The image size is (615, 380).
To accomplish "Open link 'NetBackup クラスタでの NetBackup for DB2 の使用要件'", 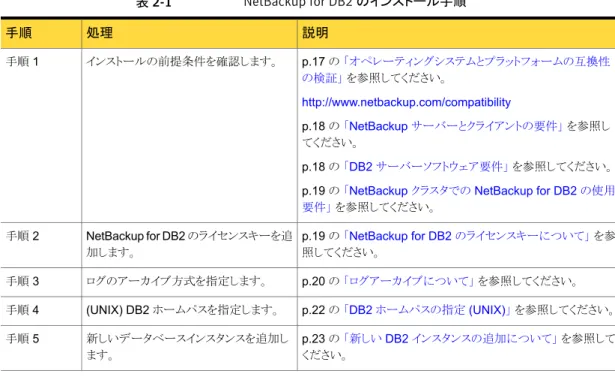I will point(458,199).
